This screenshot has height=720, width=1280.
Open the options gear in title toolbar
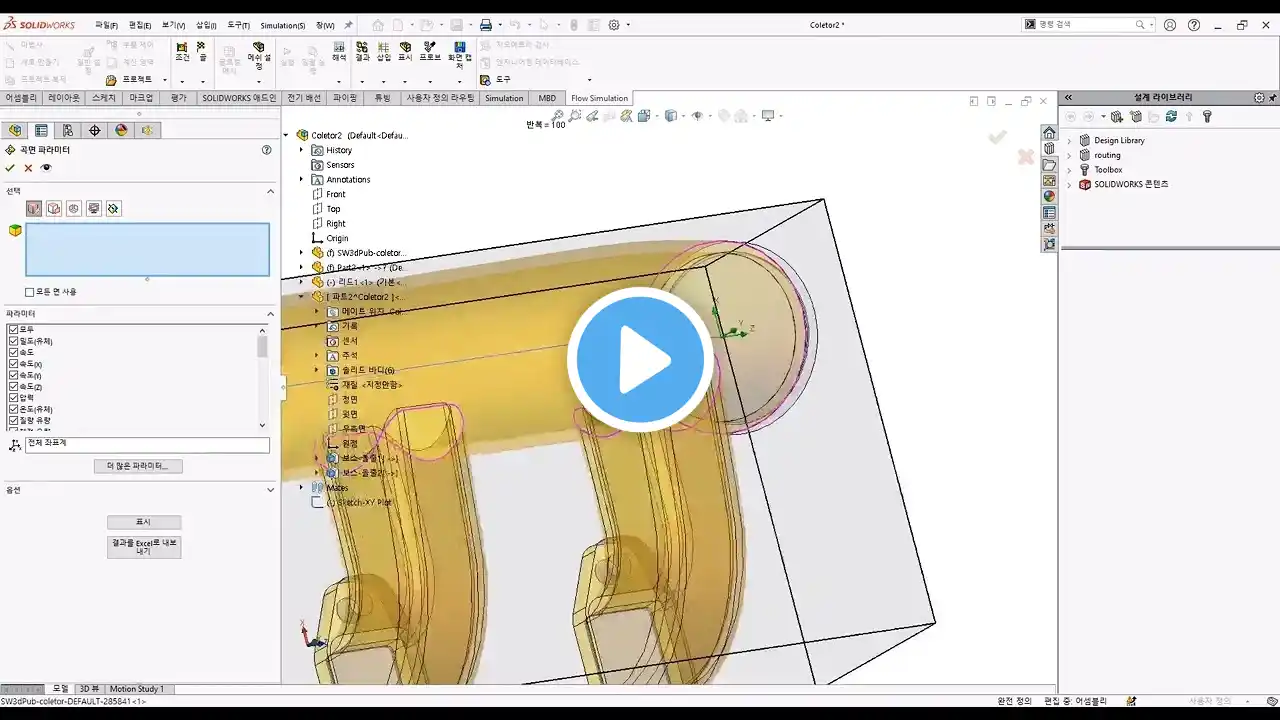tap(614, 25)
